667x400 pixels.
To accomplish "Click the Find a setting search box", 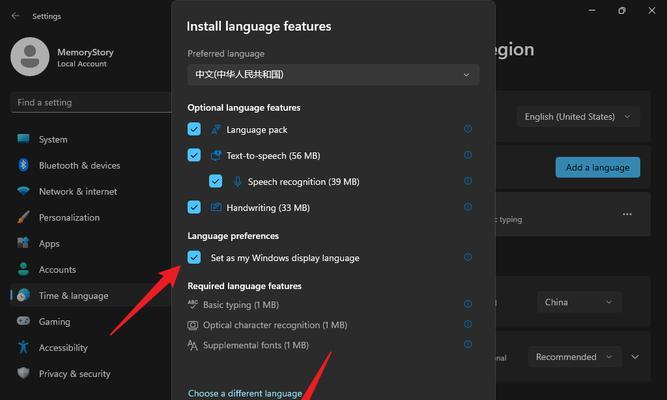I will coord(91,102).
